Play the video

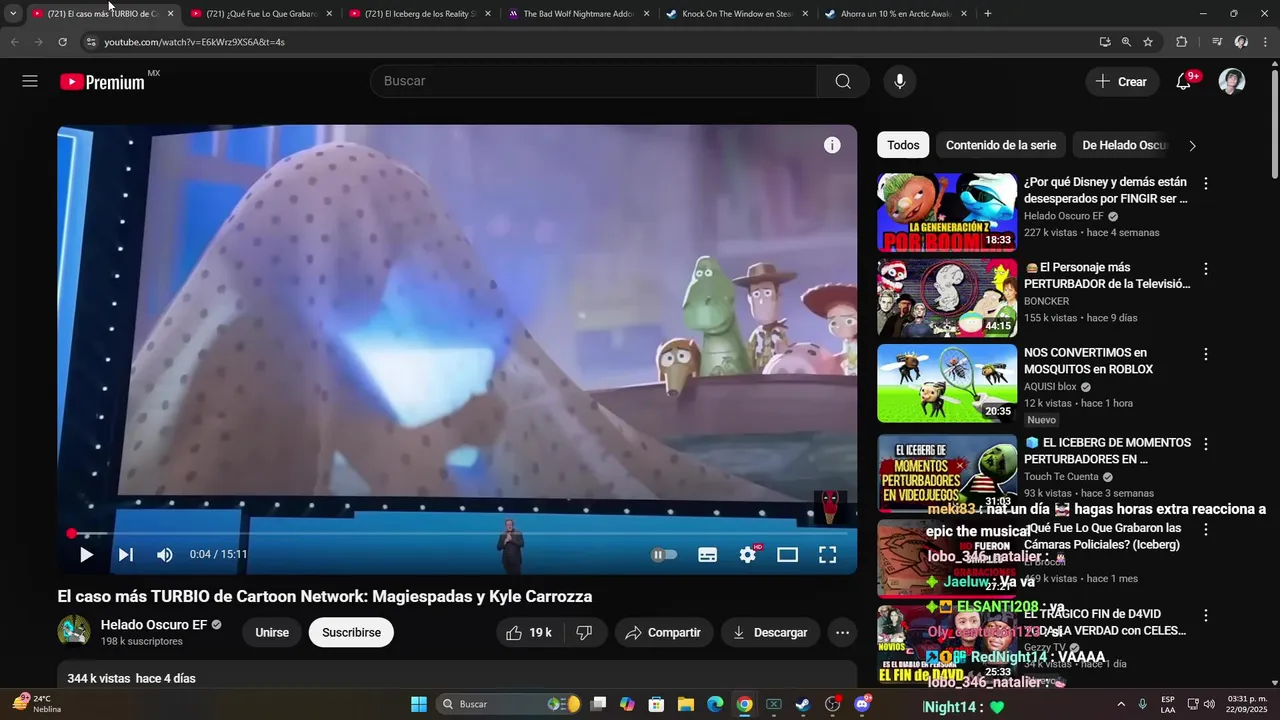[x=86, y=554]
